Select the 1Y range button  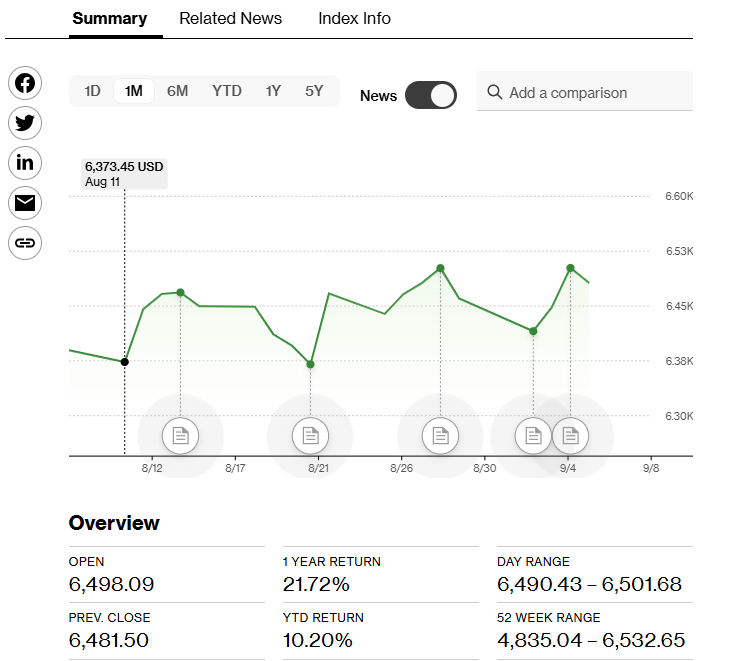273,91
